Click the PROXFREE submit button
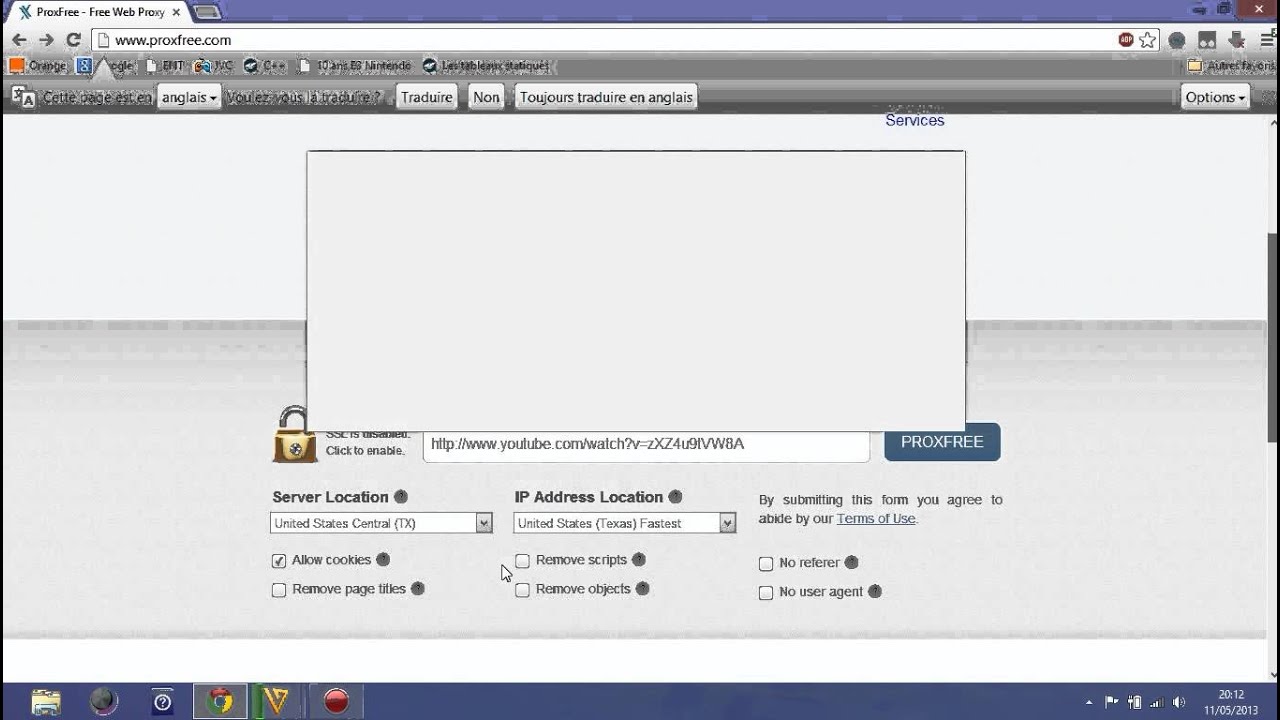This screenshot has width=1280, height=720. coord(942,442)
